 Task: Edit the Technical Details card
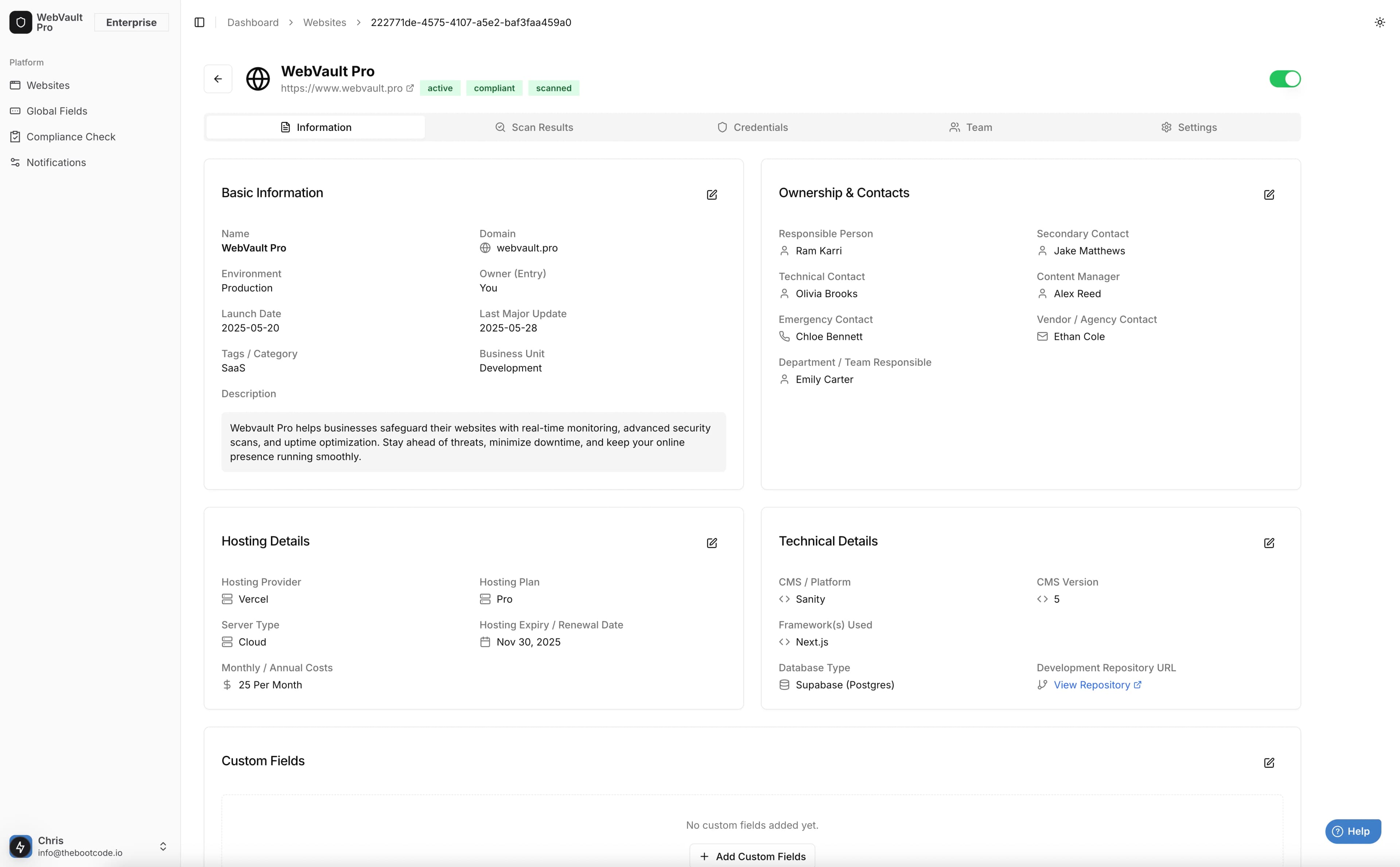pos(1269,543)
